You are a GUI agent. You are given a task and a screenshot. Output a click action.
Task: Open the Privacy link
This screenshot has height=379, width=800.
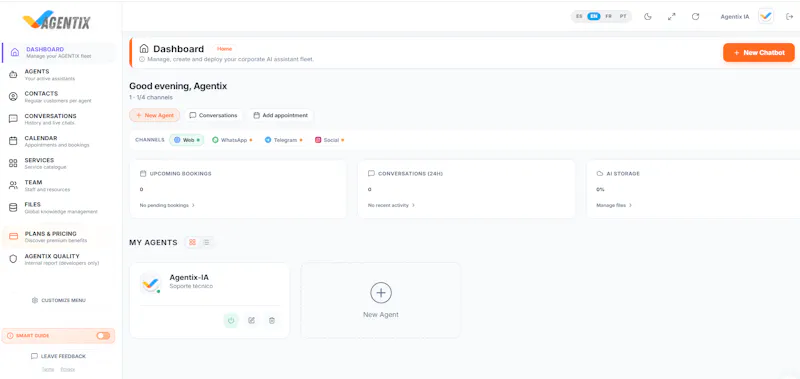(67, 369)
